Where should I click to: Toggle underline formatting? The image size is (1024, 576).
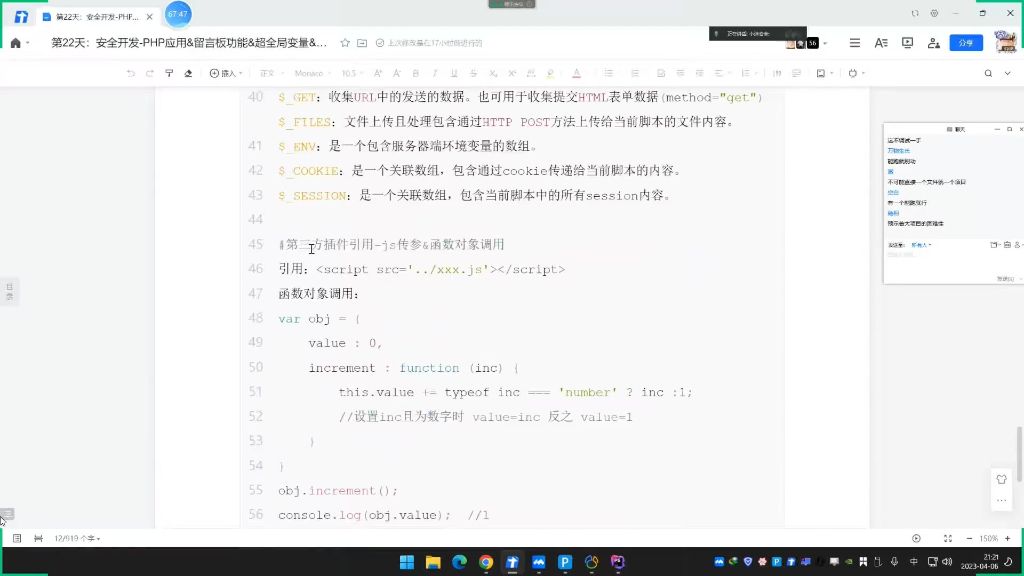point(454,73)
